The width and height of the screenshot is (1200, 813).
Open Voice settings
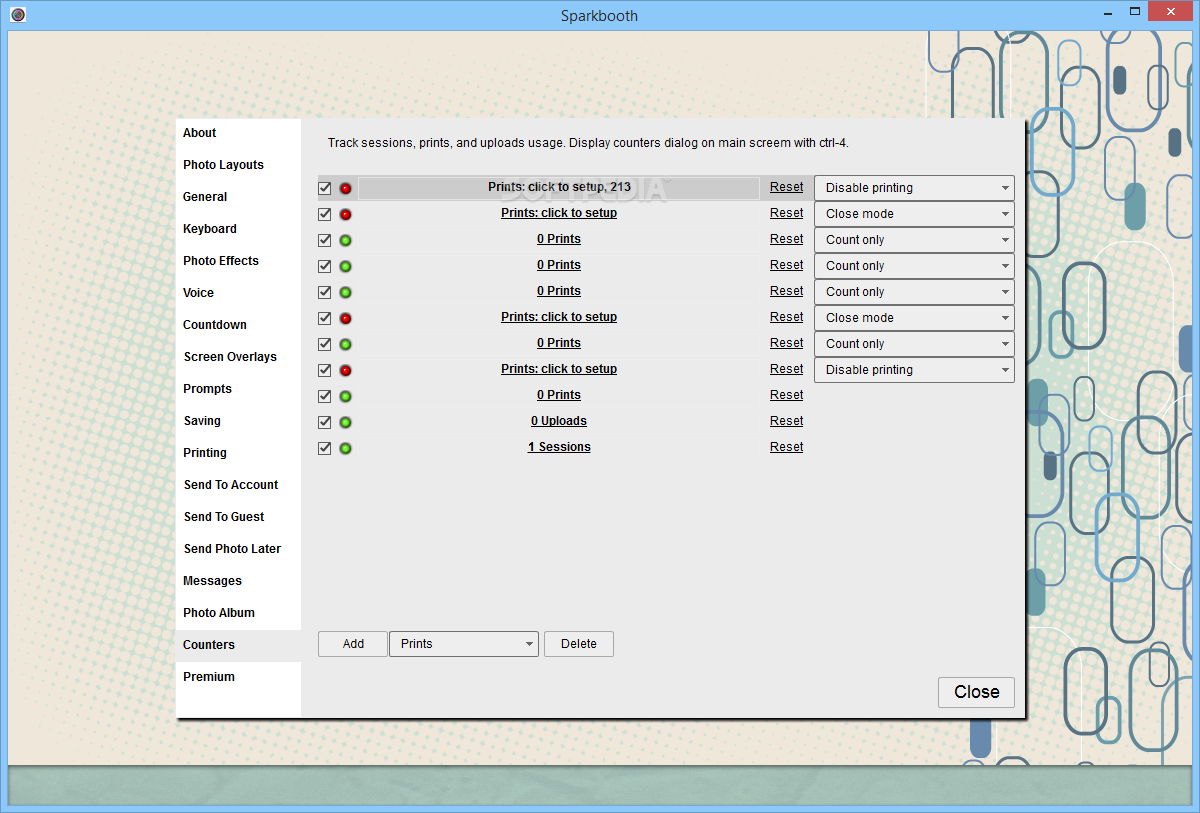point(238,293)
